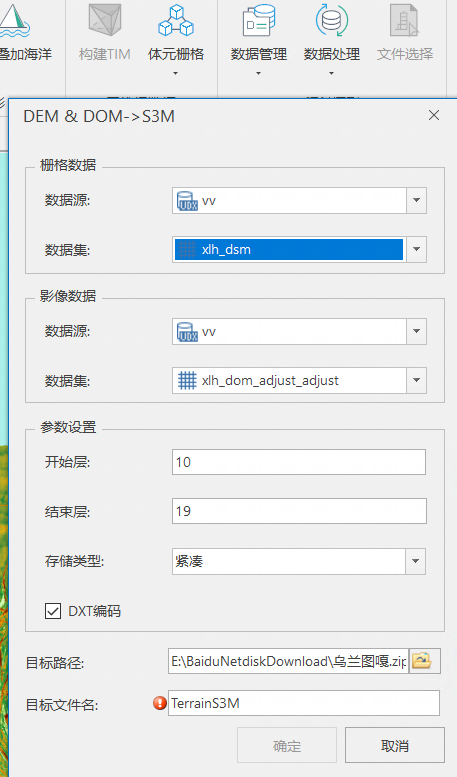Open the 存储类型 紧凑 dropdown
Viewport: 457px width, 777px height.
pos(415,561)
